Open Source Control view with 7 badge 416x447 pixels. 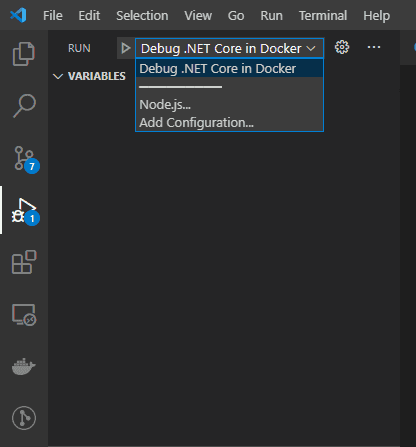(26, 159)
